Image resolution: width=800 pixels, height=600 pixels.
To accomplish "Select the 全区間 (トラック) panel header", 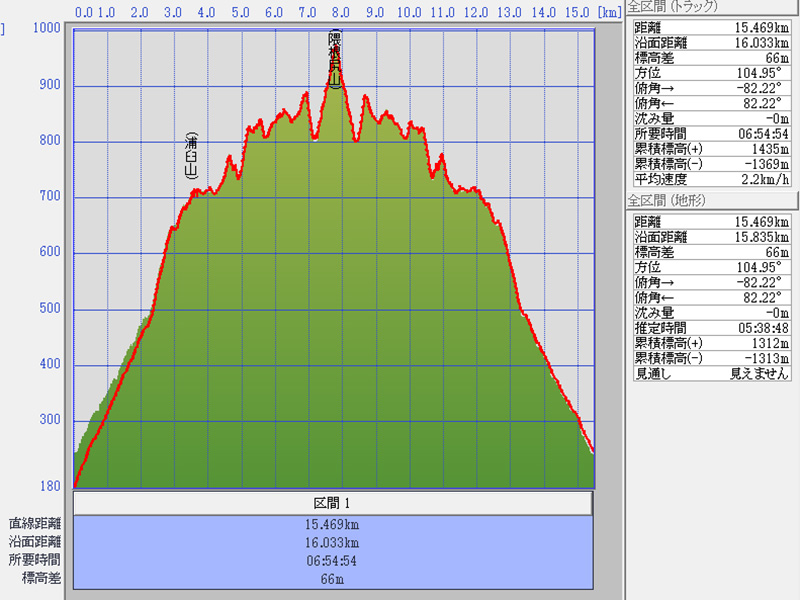I will [665, 7].
